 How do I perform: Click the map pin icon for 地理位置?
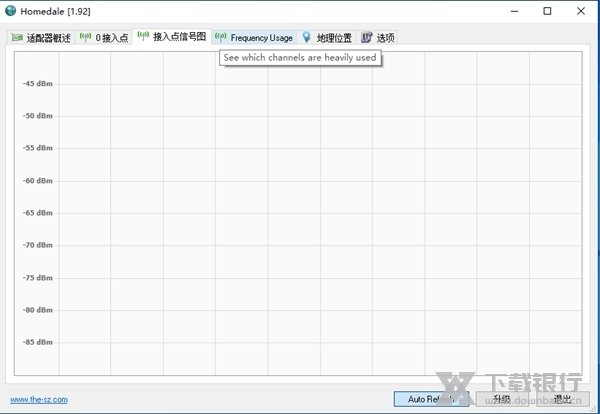[307, 38]
